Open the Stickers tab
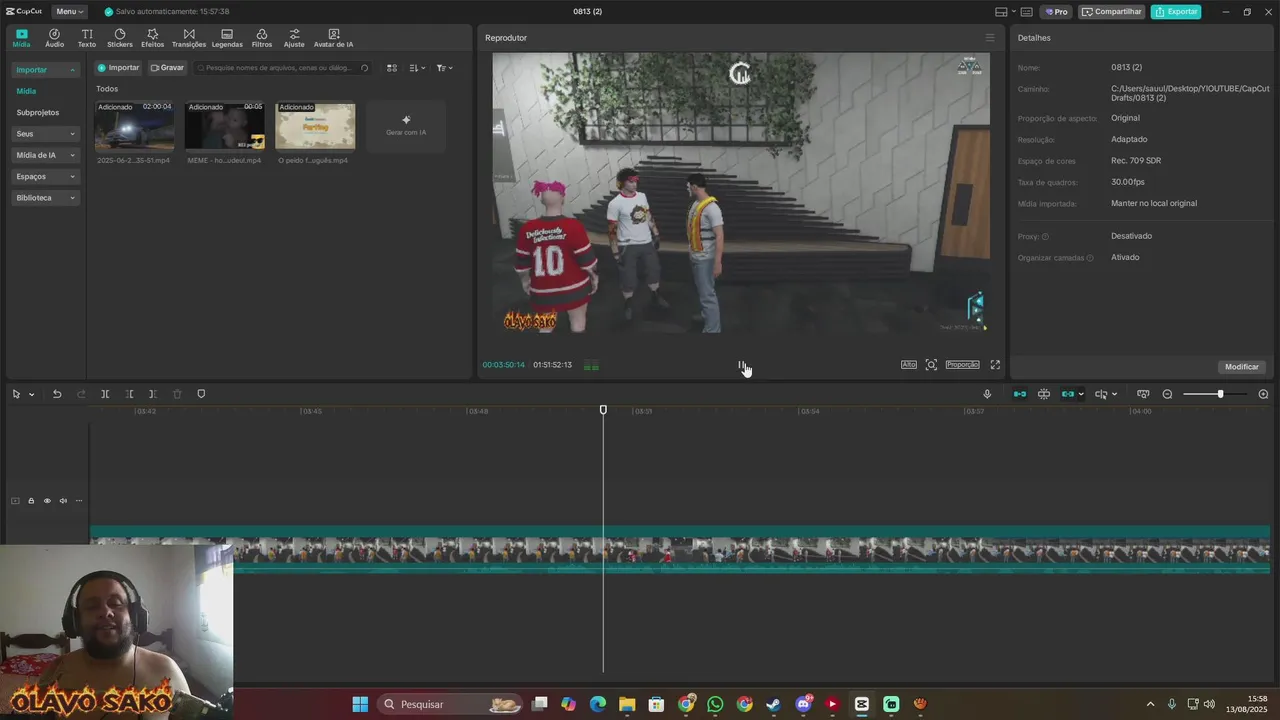This screenshot has height=720, width=1280. pyautogui.click(x=120, y=38)
